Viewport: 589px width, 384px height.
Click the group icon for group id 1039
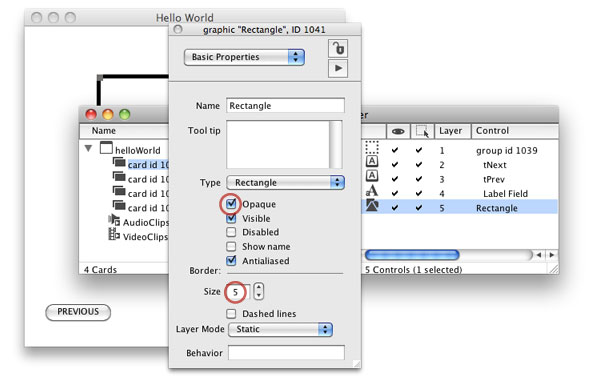372,147
